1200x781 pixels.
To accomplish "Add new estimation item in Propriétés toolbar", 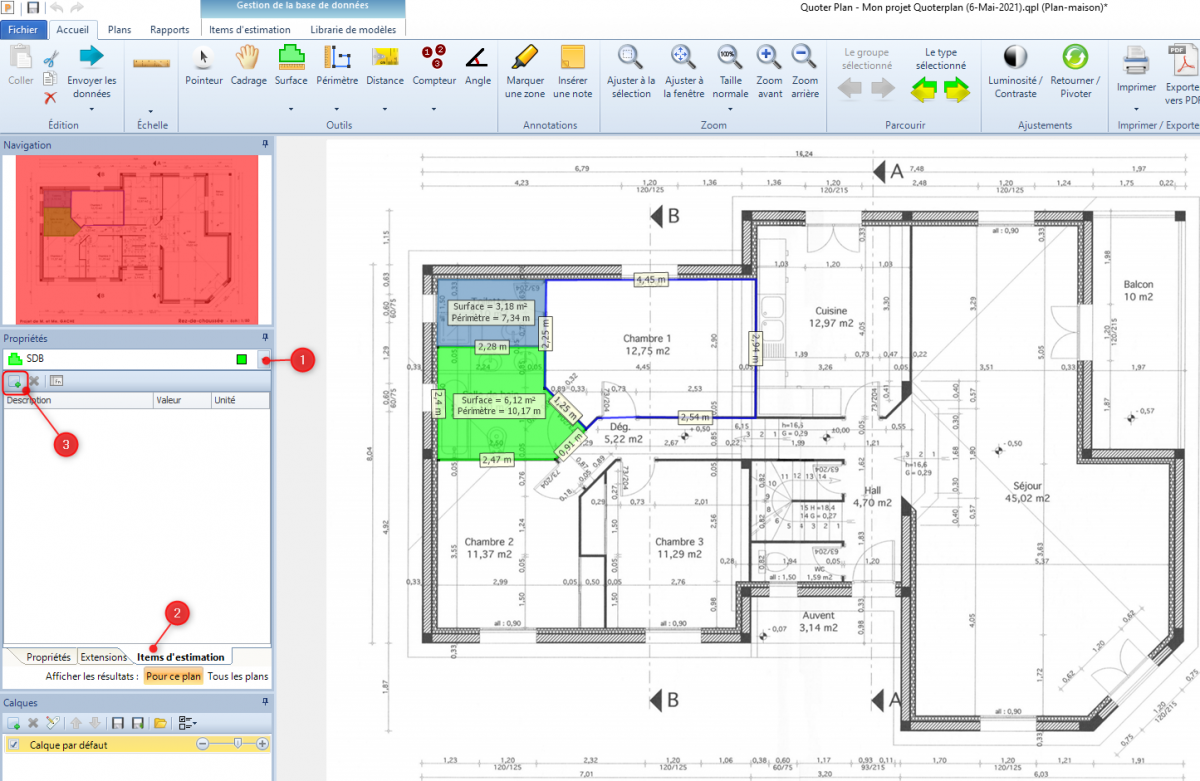I will point(15,381).
